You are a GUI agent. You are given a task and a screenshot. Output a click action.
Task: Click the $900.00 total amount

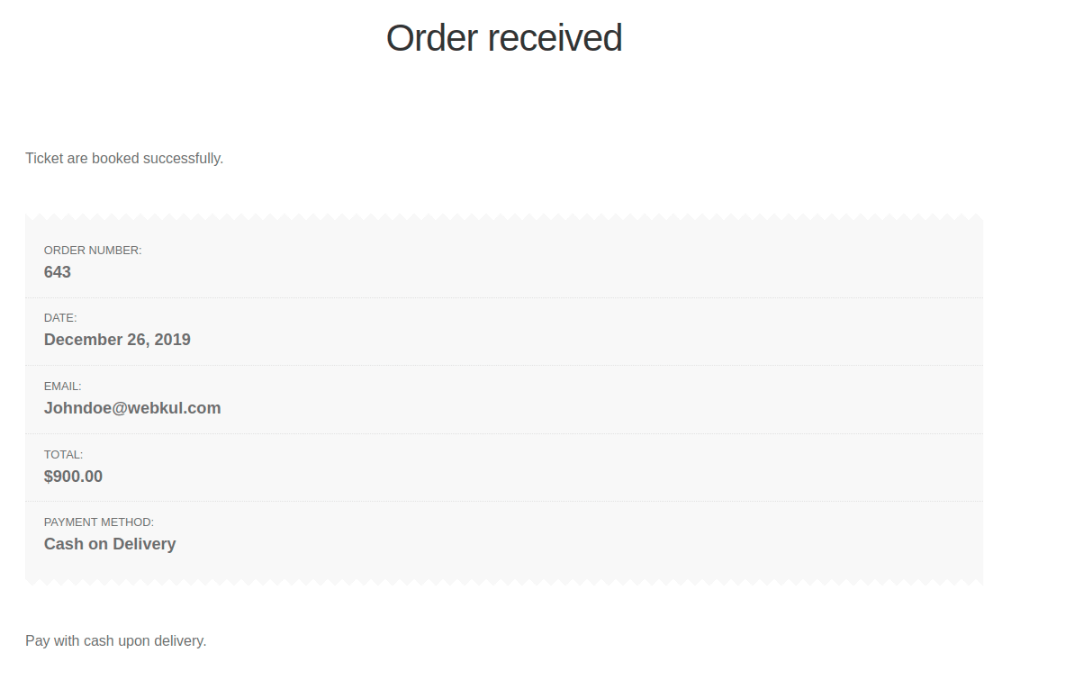coord(73,475)
